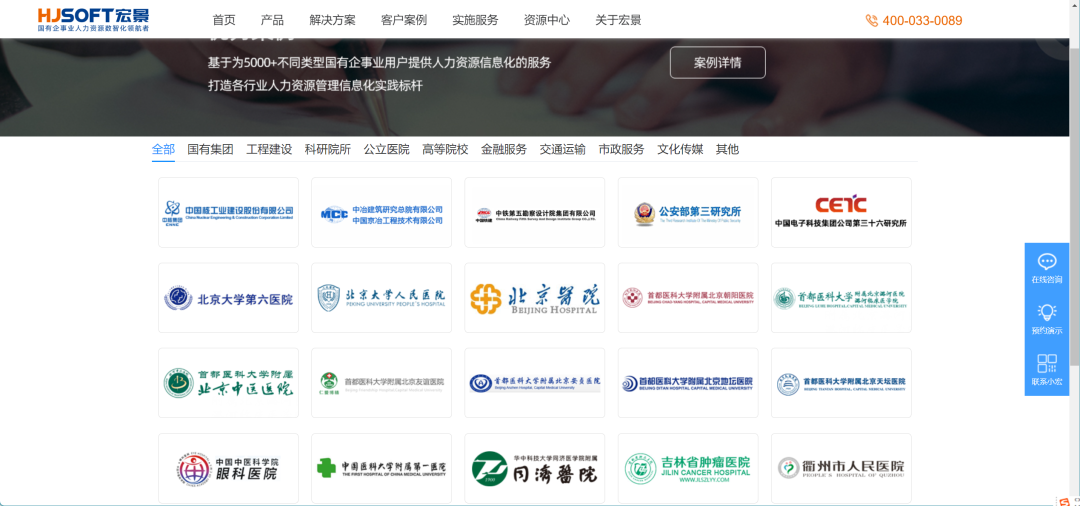
Task: Open 北京地坛医院 logo card
Action: (x=688, y=383)
